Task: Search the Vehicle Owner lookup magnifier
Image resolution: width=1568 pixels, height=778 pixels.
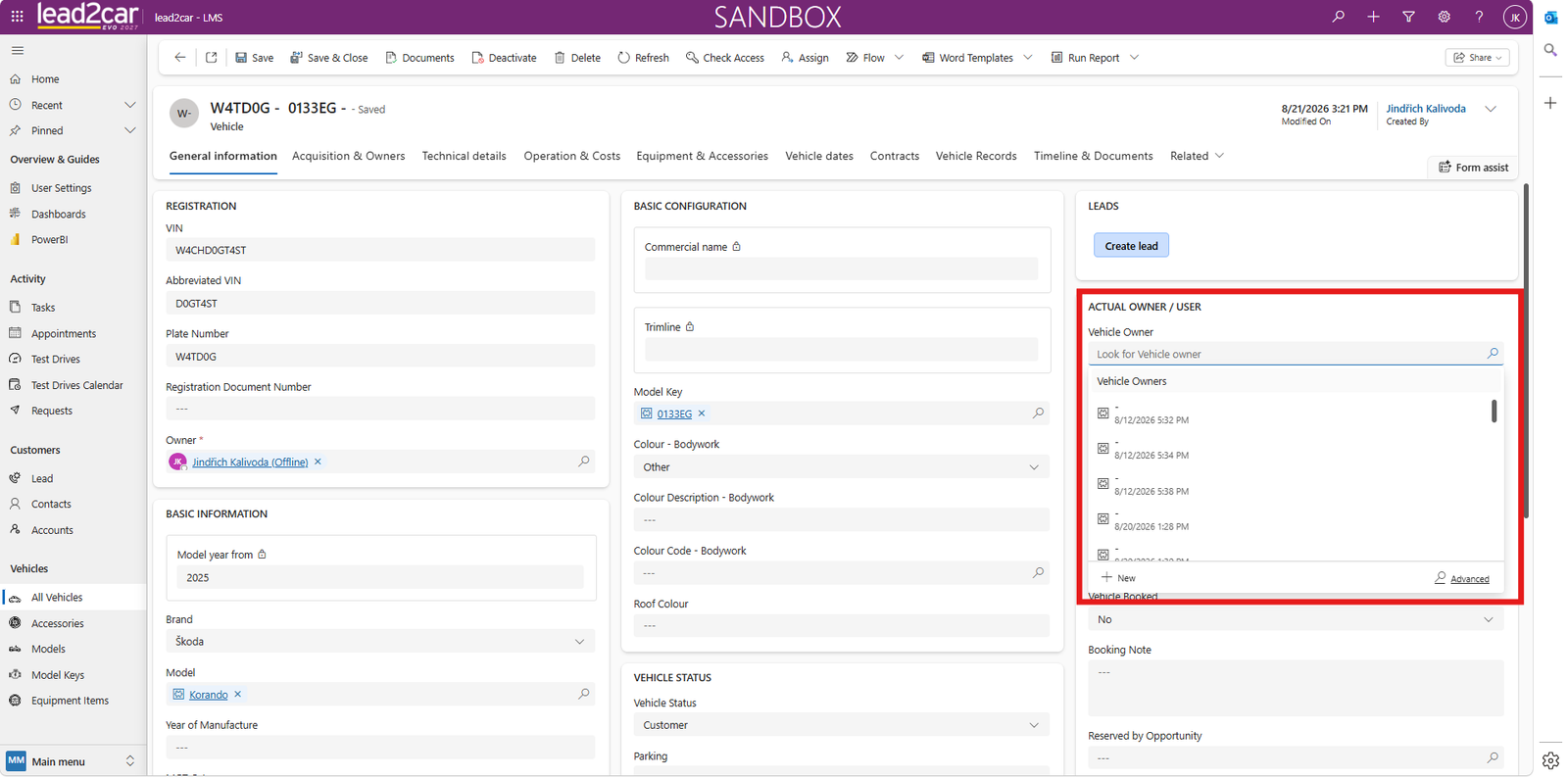Action: click(1493, 354)
